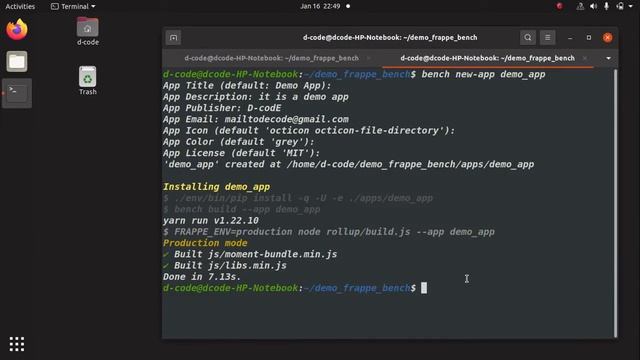Screen dimensions: 640x360
Task: Click 'Built js/libs.min.js' line
Action: (x=224, y=266)
